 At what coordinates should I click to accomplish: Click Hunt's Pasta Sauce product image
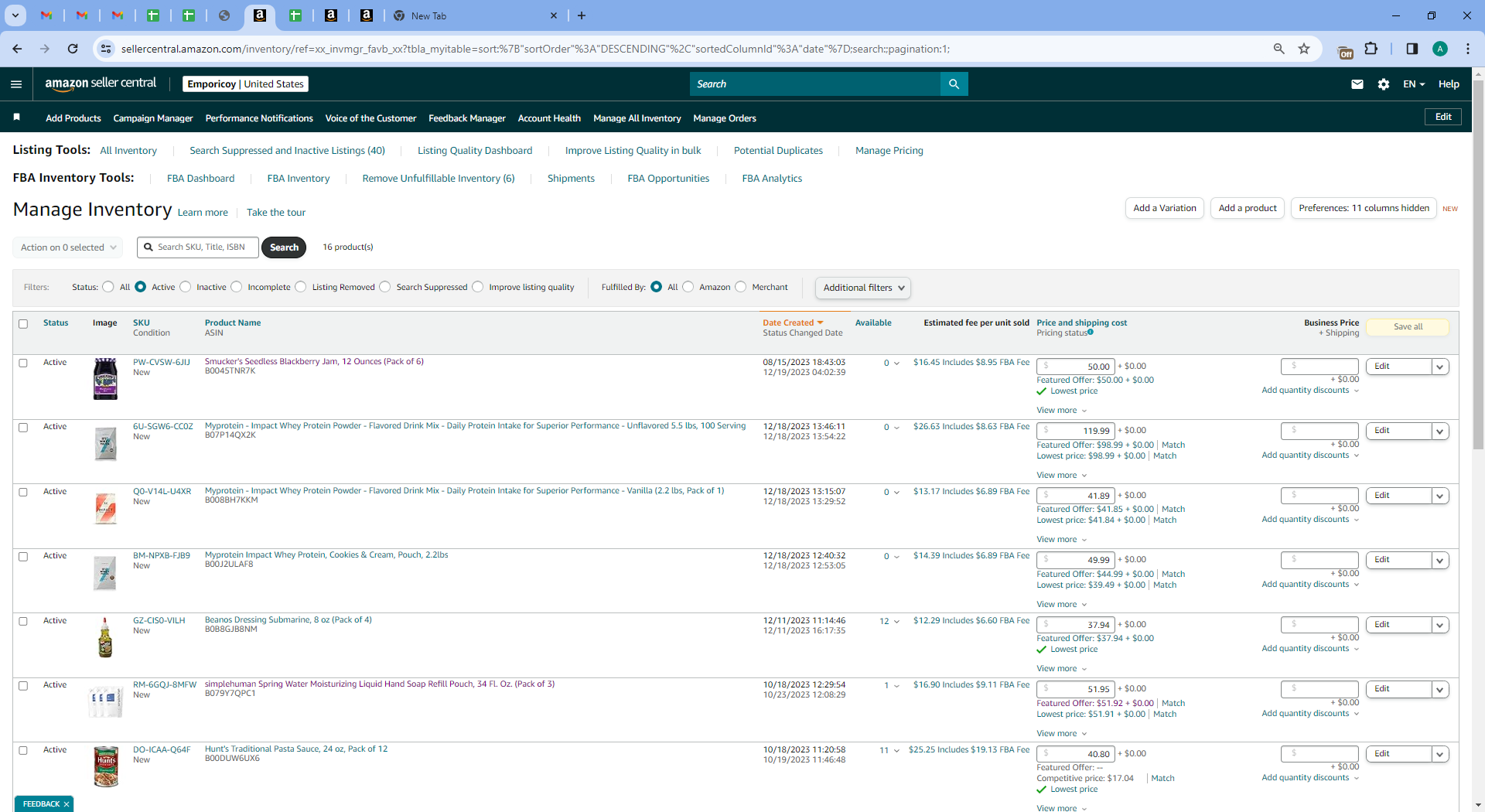106,766
